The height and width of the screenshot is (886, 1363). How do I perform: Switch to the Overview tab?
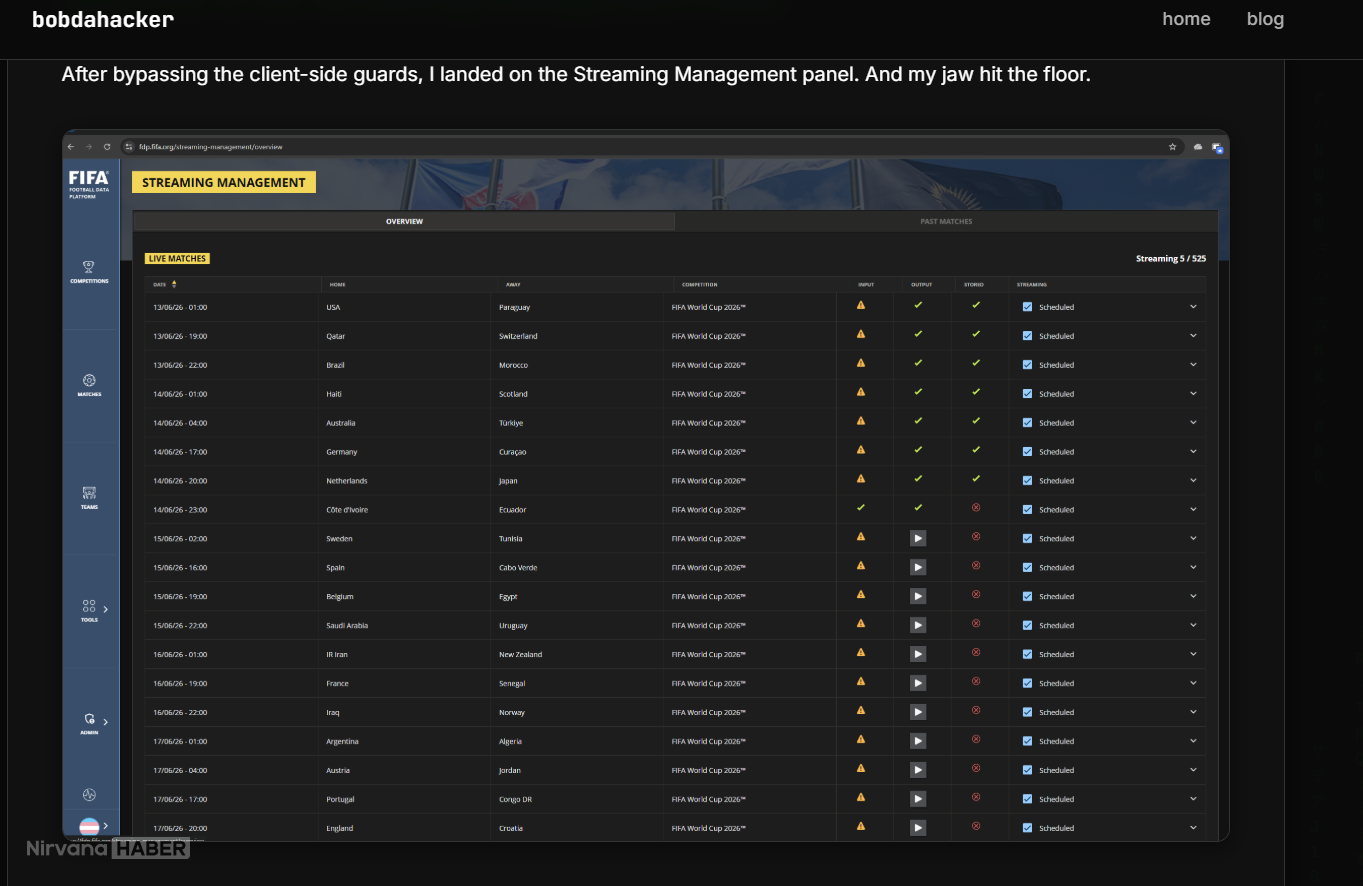[404, 221]
